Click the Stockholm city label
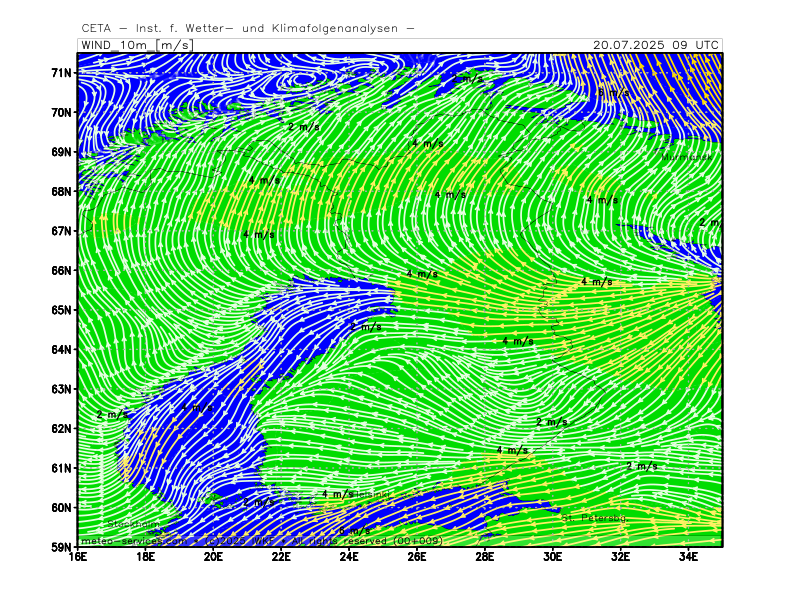The width and height of the screenshot is (800, 600). tap(134, 524)
